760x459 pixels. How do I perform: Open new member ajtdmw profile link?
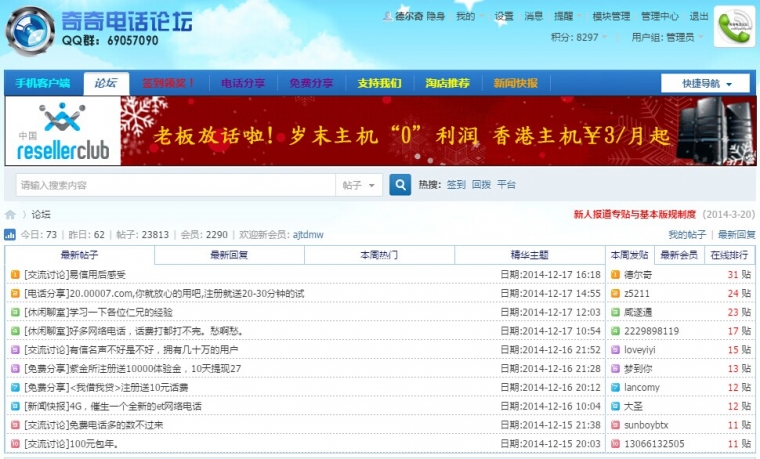click(x=308, y=235)
